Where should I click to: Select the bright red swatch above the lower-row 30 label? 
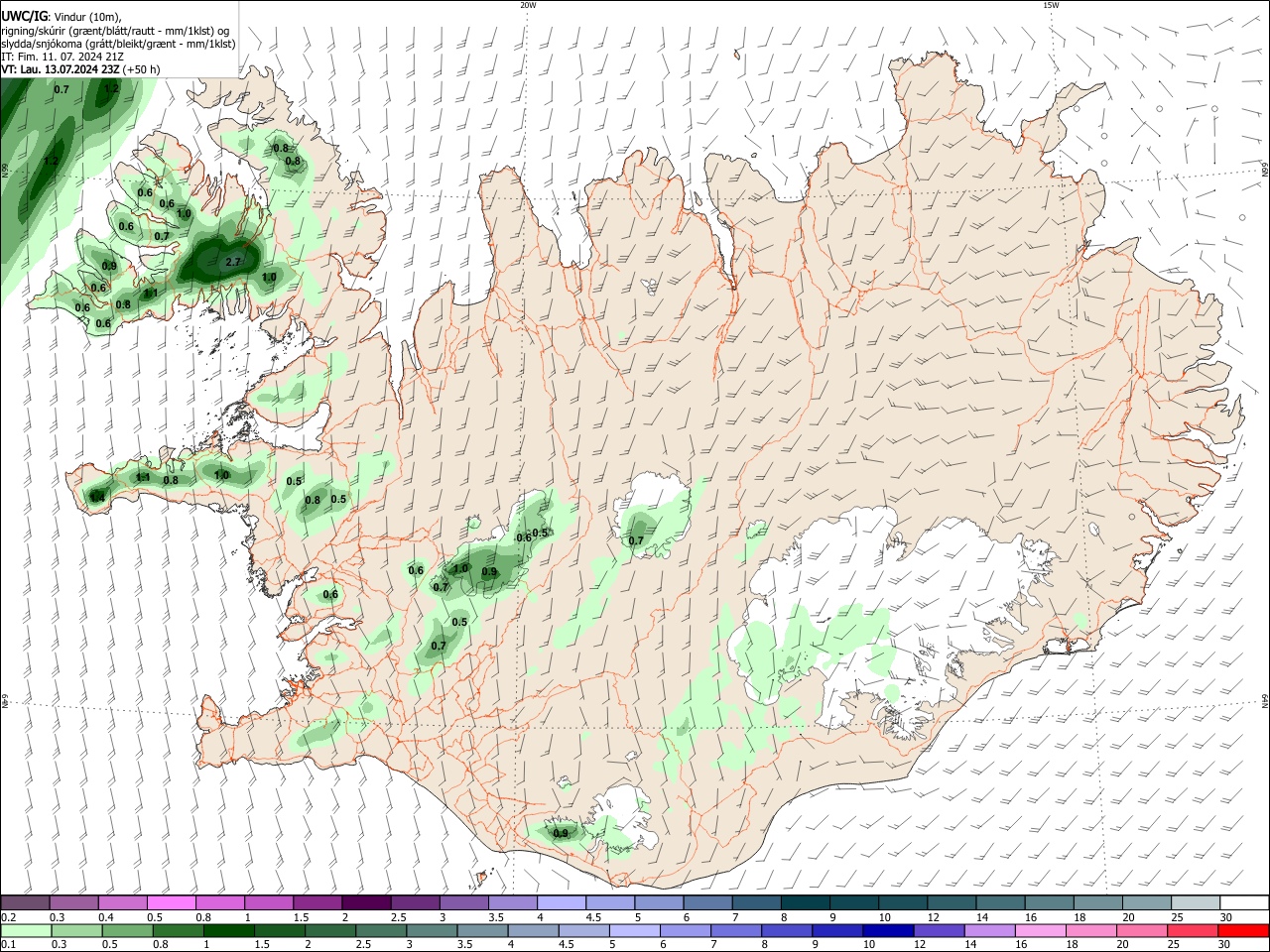pyautogui.click(x=1244, y=931)
